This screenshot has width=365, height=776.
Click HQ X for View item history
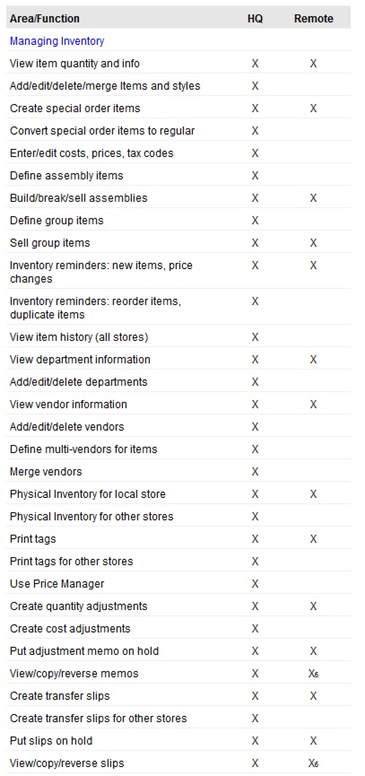point(255,337)
